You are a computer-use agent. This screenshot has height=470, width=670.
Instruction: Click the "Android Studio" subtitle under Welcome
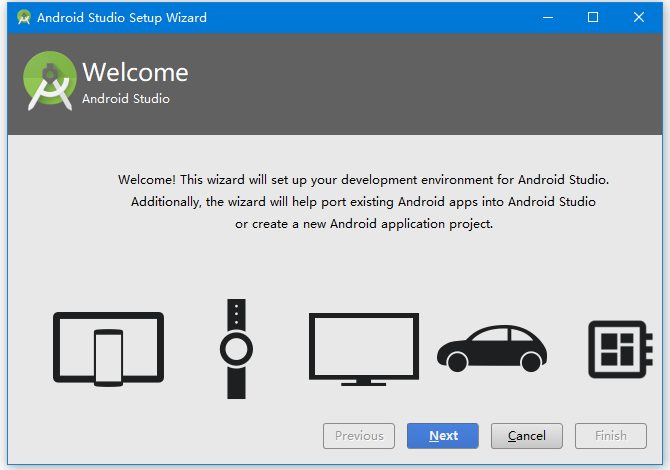(x=126, y=99)
